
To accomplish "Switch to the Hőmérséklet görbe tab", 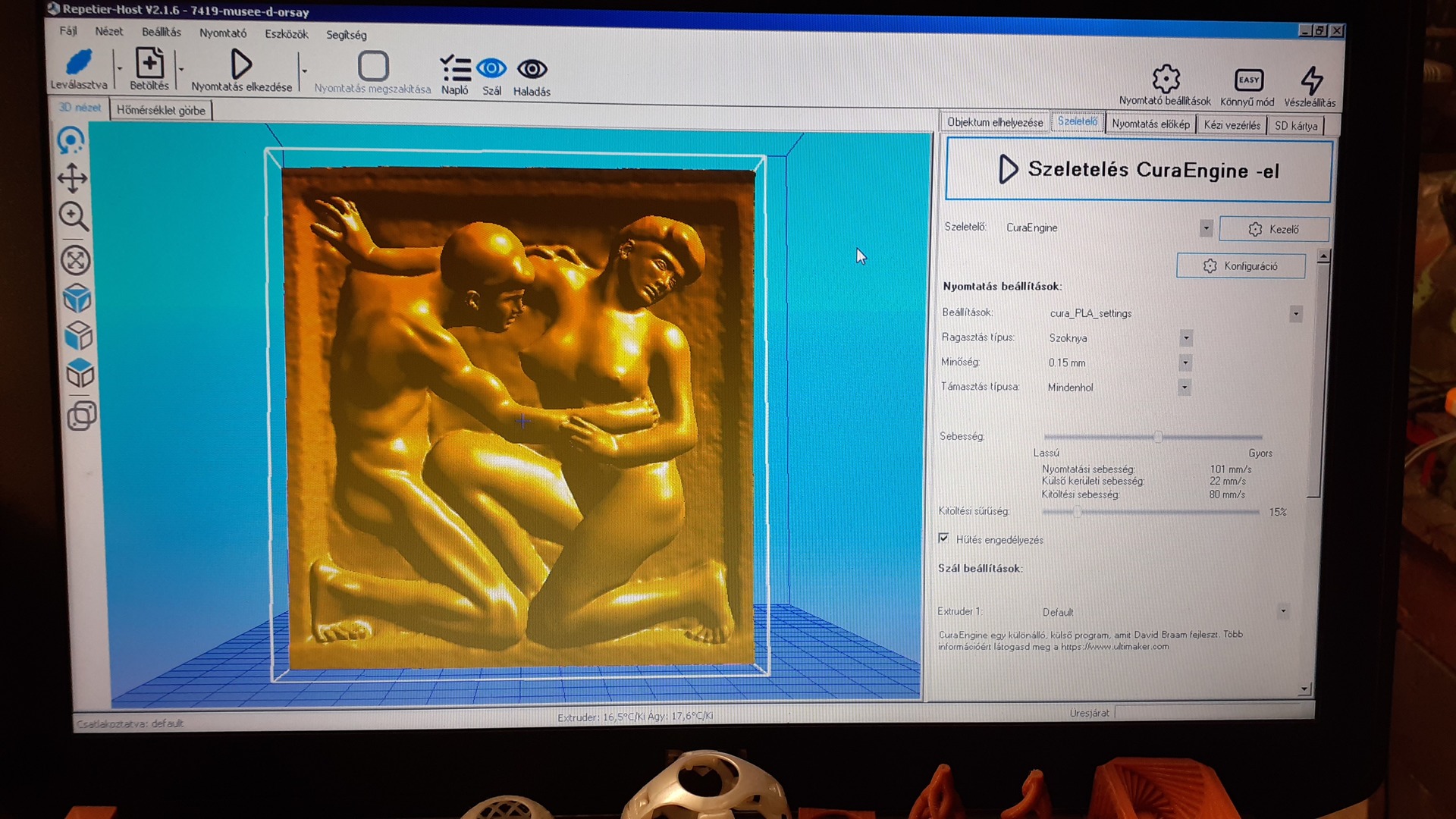I will pyautogui.click(x=161, y=110).
